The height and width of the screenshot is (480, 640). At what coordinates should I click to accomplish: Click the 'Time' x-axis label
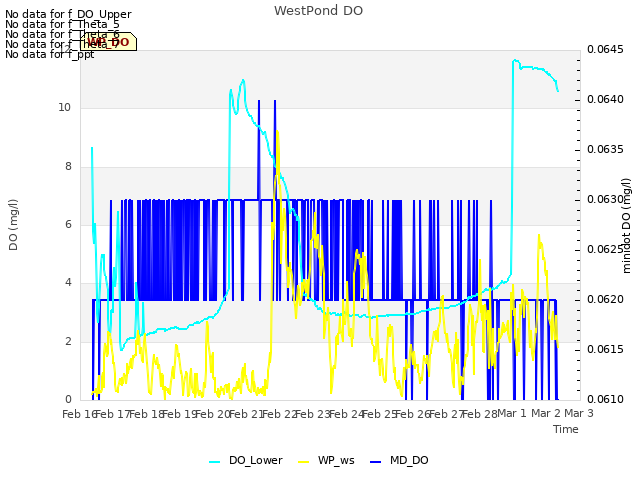[x=566, y=429]
